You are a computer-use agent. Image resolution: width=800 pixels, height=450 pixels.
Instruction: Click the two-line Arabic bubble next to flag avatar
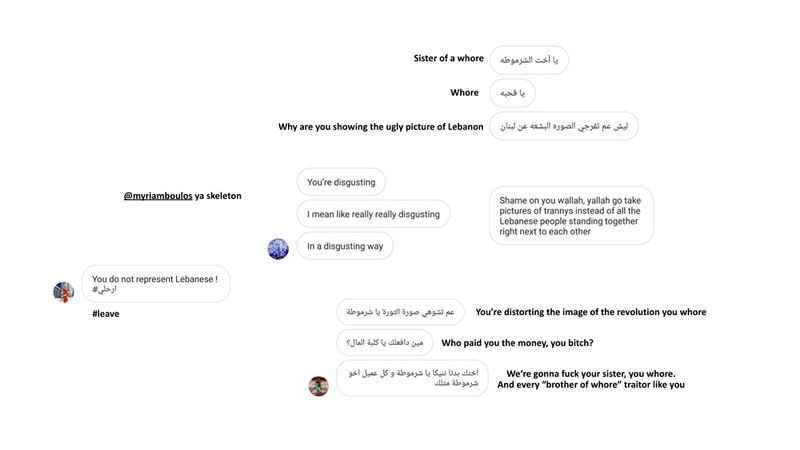(x=412, y=378)
